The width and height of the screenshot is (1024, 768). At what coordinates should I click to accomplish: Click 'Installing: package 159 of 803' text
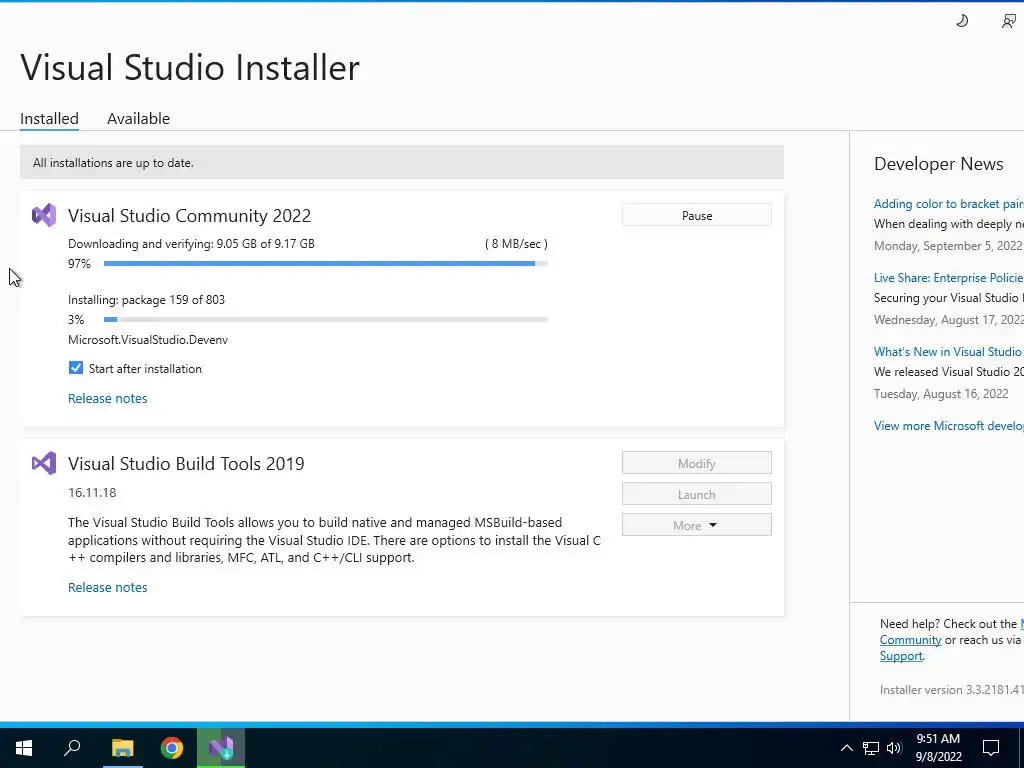[x=146, y=300]
